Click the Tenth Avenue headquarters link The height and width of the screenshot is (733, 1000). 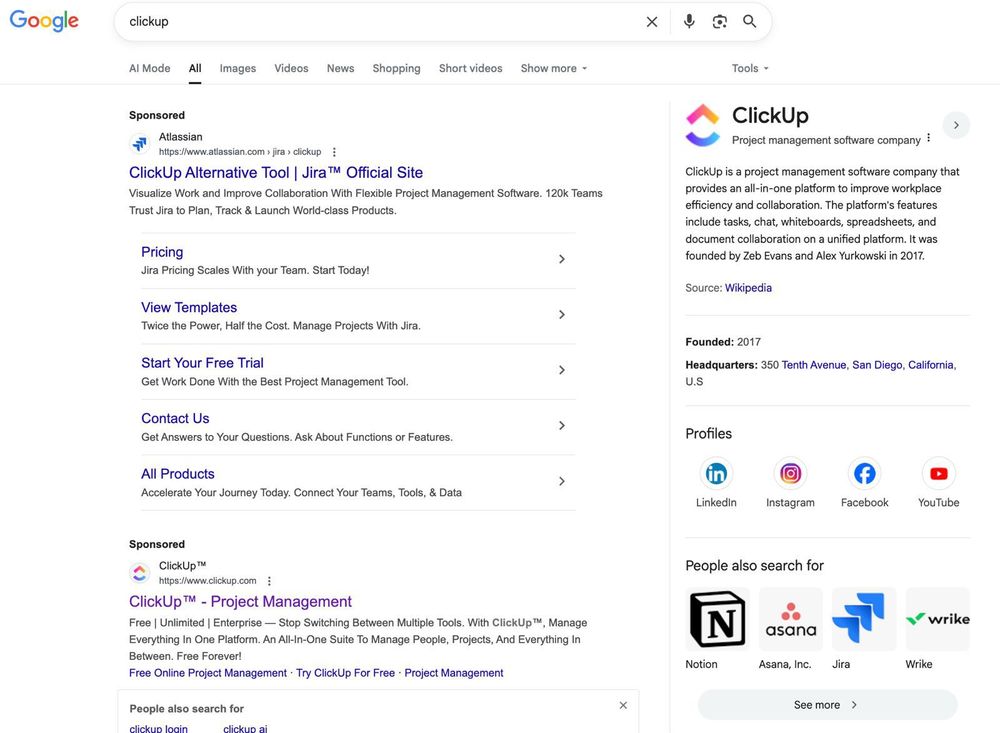[814, 365]
